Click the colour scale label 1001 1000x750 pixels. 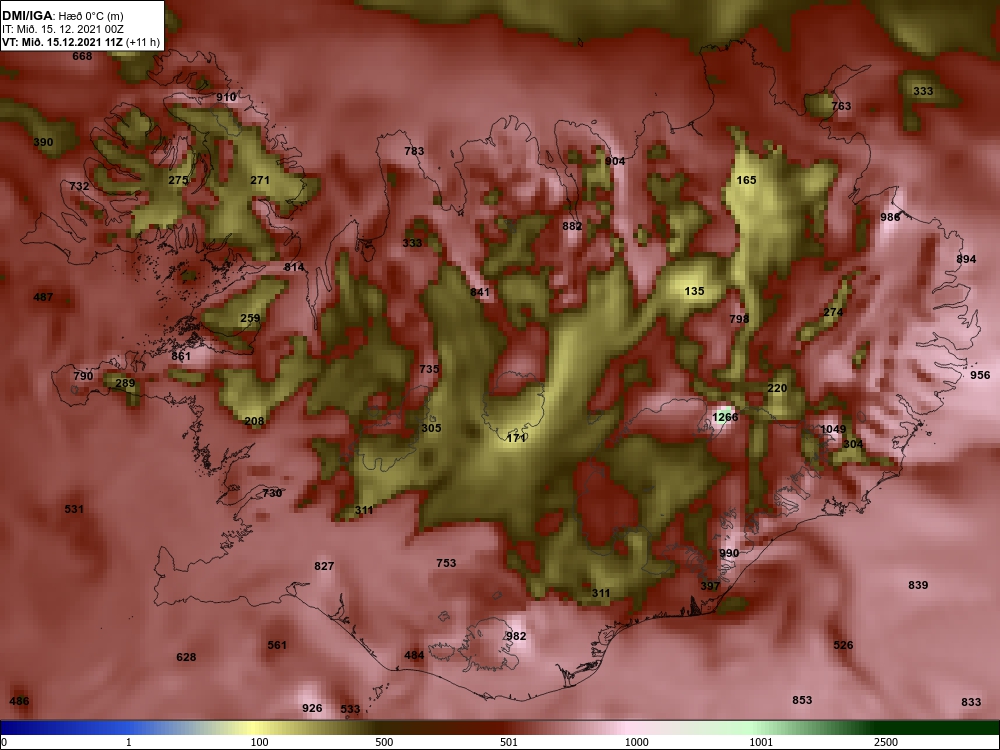pyautogui.click(x=761, y=742)
